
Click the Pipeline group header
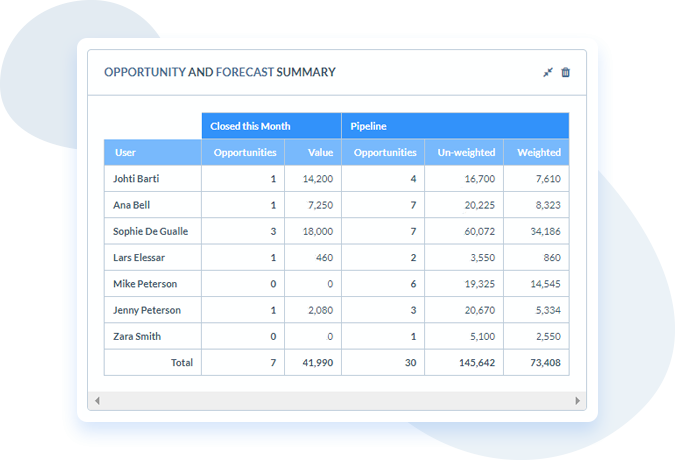(x=455, y=126)
